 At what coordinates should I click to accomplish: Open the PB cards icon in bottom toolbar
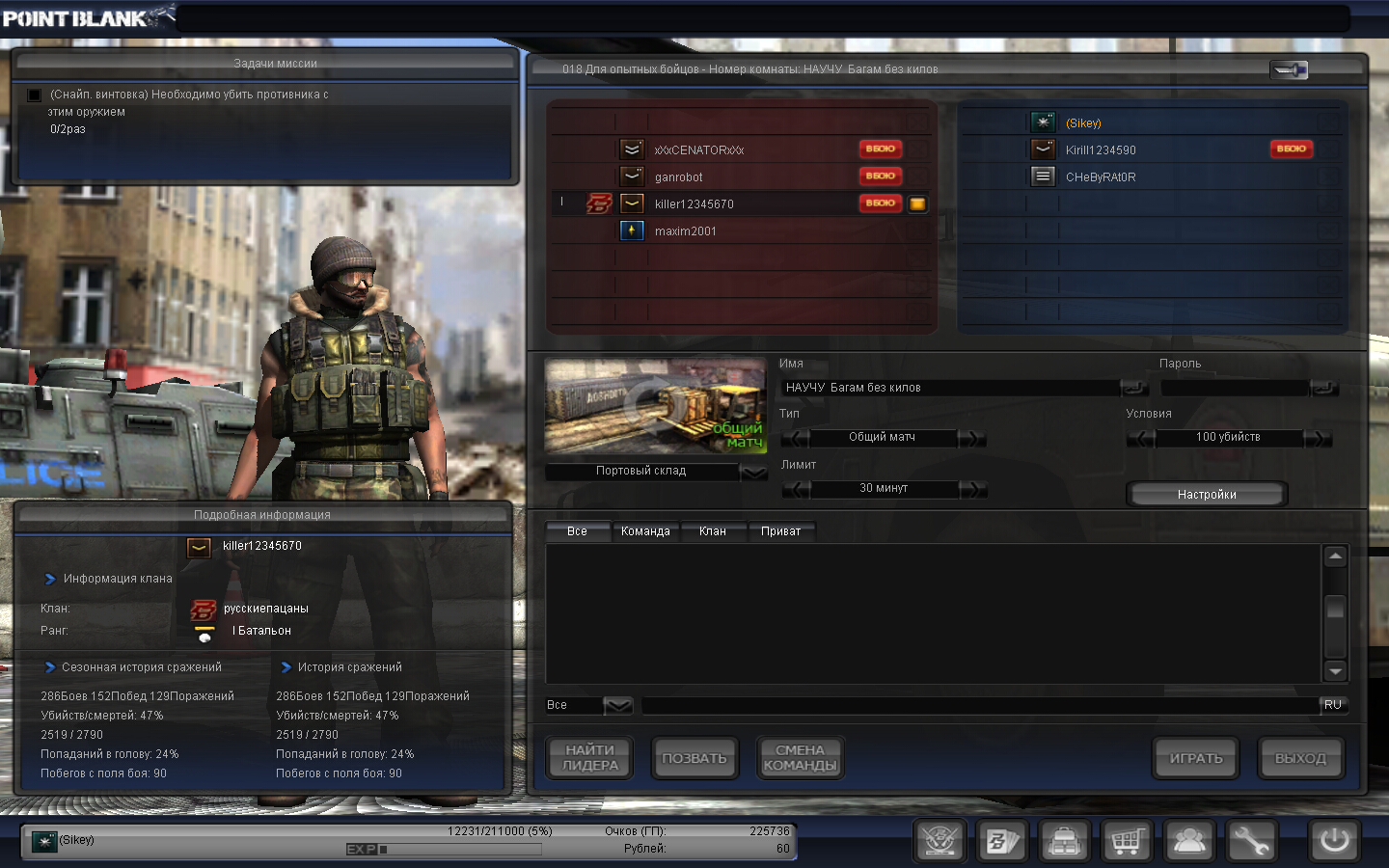(1002, 841)
